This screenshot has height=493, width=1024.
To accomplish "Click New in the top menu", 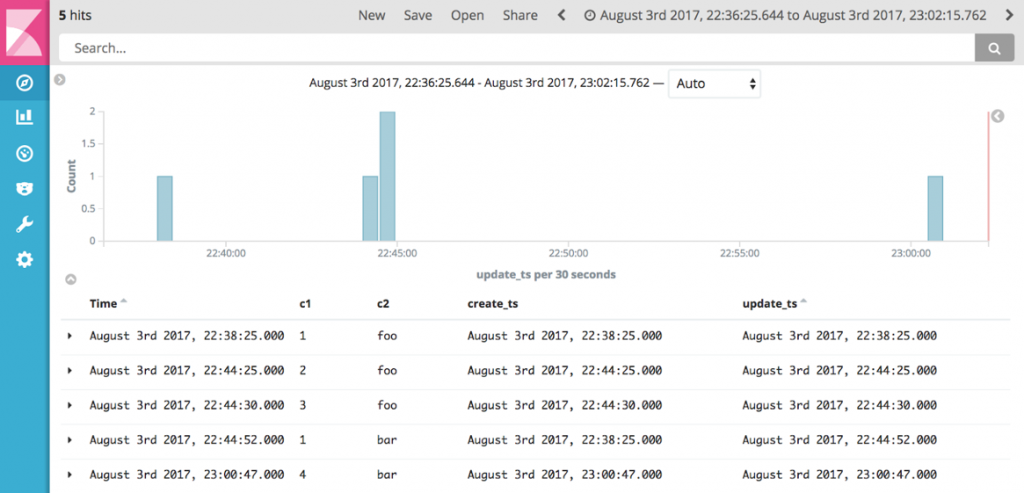I will click(371, 15).
